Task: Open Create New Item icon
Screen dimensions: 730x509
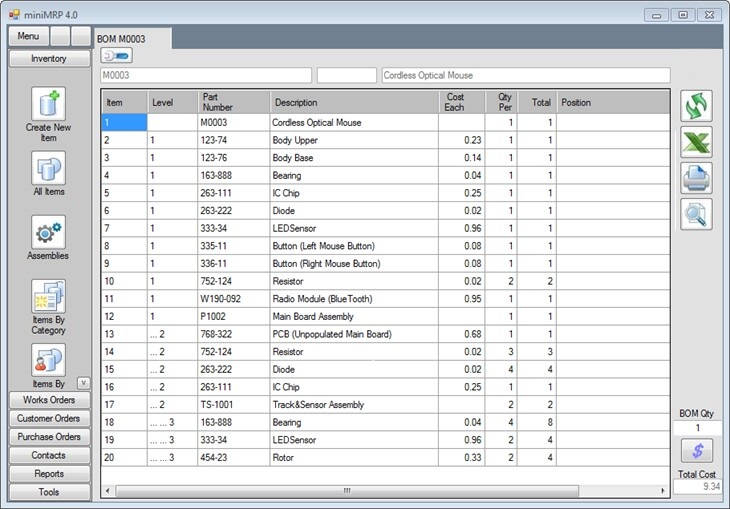Action: [x=48, y=105]
